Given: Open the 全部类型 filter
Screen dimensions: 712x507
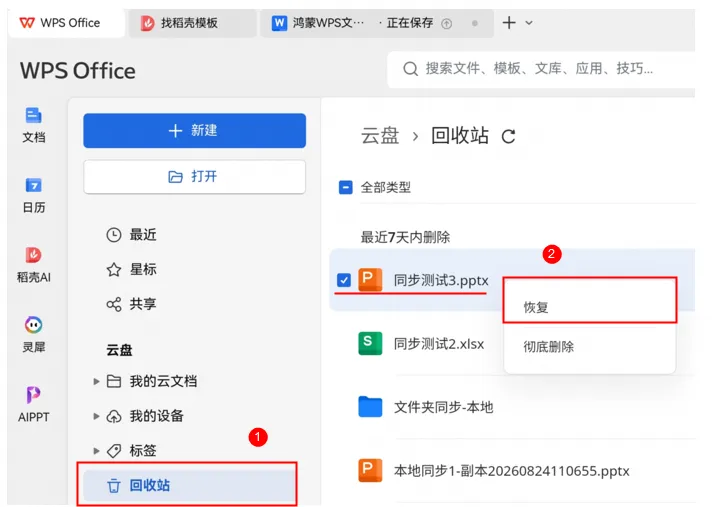Looking at the screenshot, I should coord(386,187).
